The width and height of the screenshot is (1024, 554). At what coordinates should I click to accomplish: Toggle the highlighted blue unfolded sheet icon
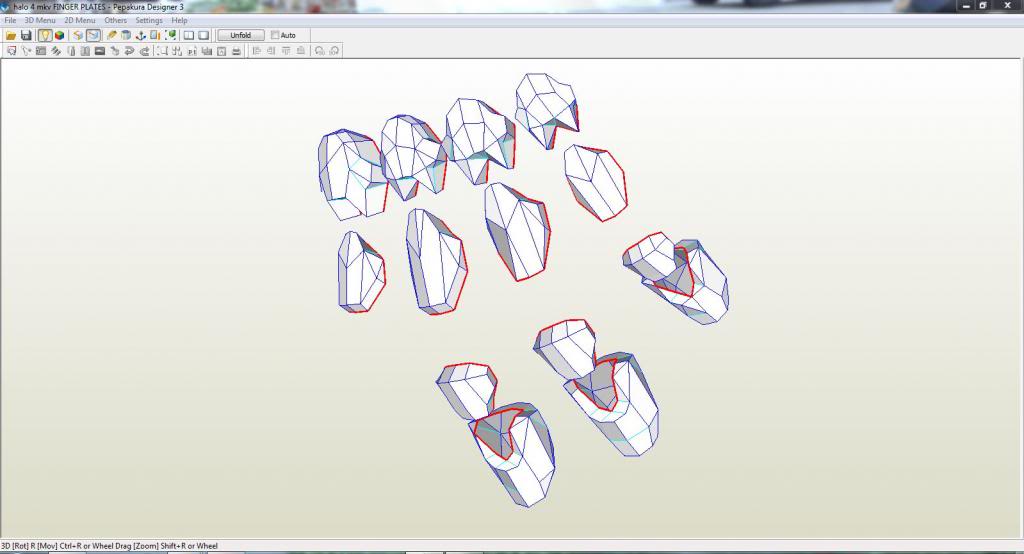(x=93, y=35)
